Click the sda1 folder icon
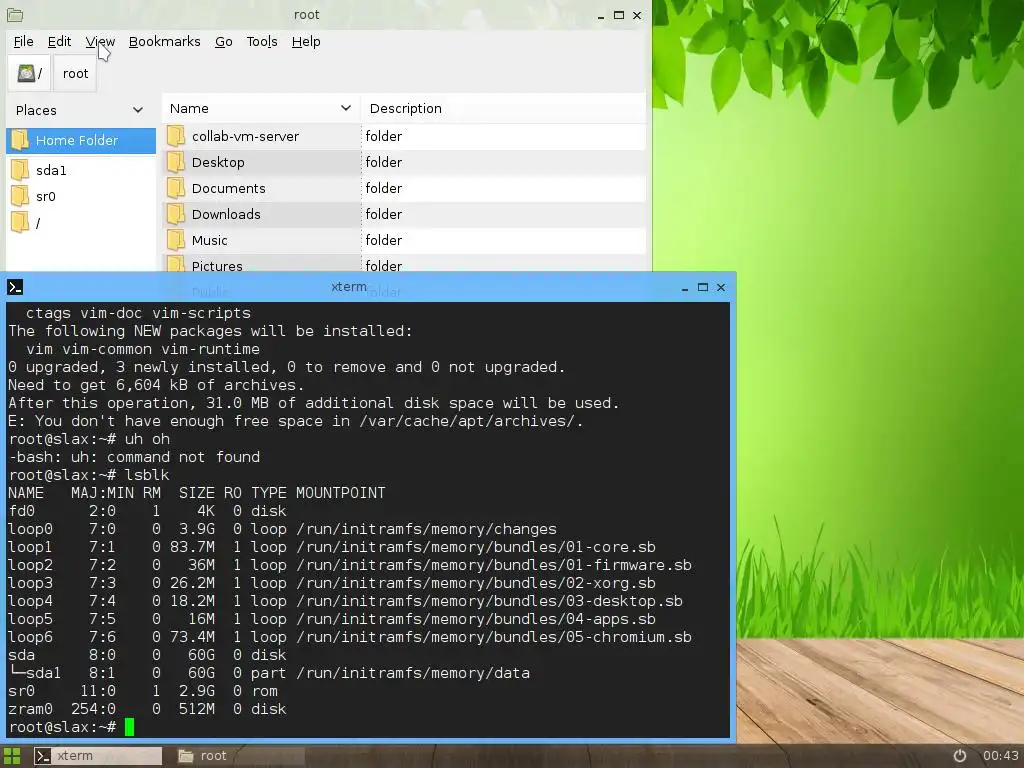Image resolution: width=1024 pixels, height=768 pixels. click(x=20, y=170)
